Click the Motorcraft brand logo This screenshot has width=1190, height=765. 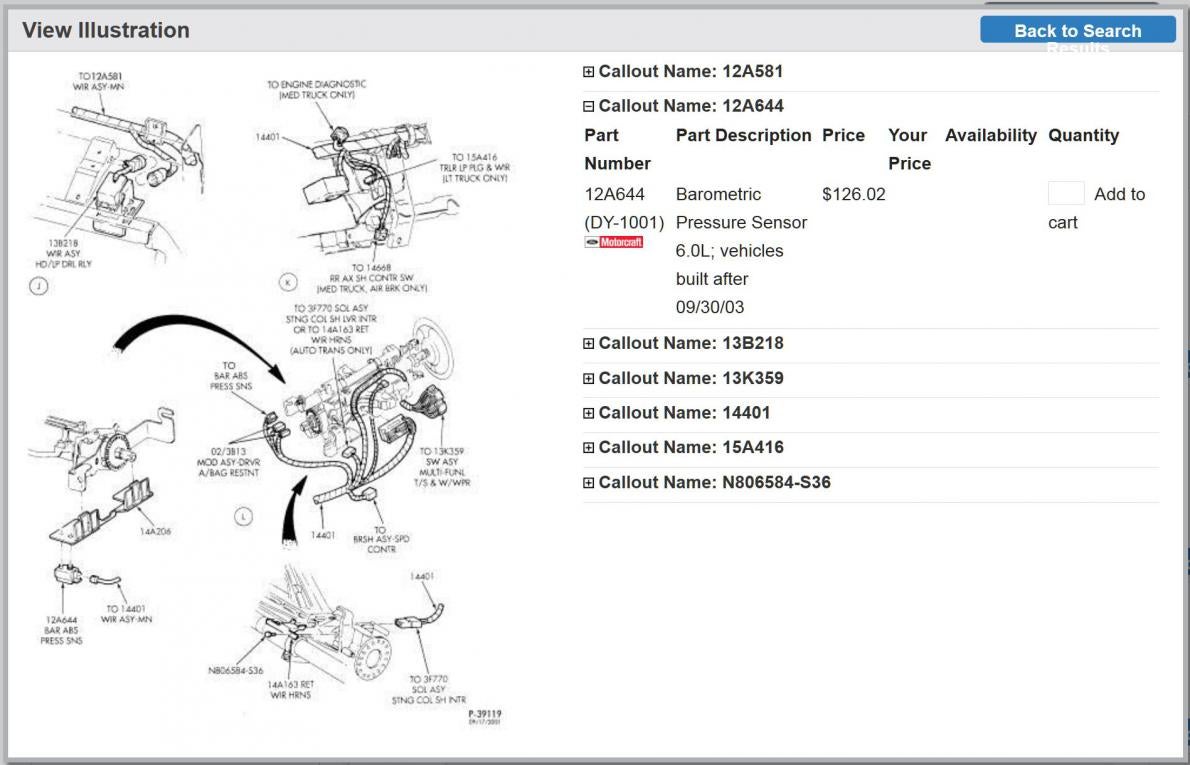click(x=614, y=242)
